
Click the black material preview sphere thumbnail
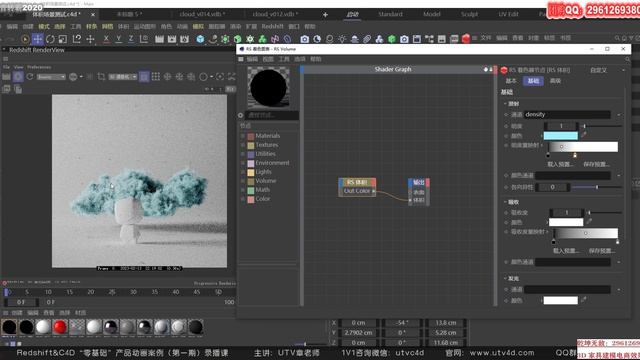(268, 88)
